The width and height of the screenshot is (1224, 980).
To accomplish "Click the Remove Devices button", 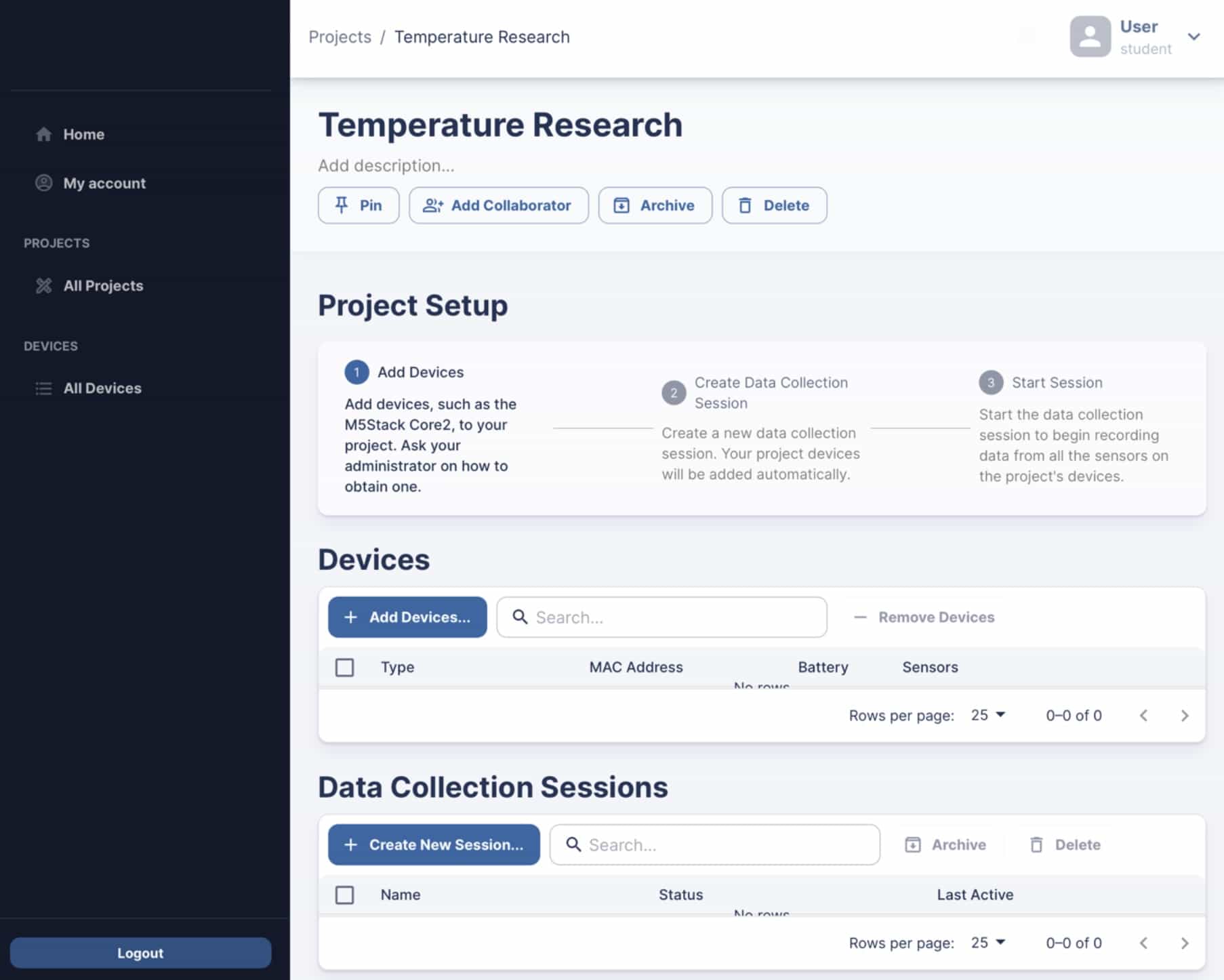I will [924, 617].
